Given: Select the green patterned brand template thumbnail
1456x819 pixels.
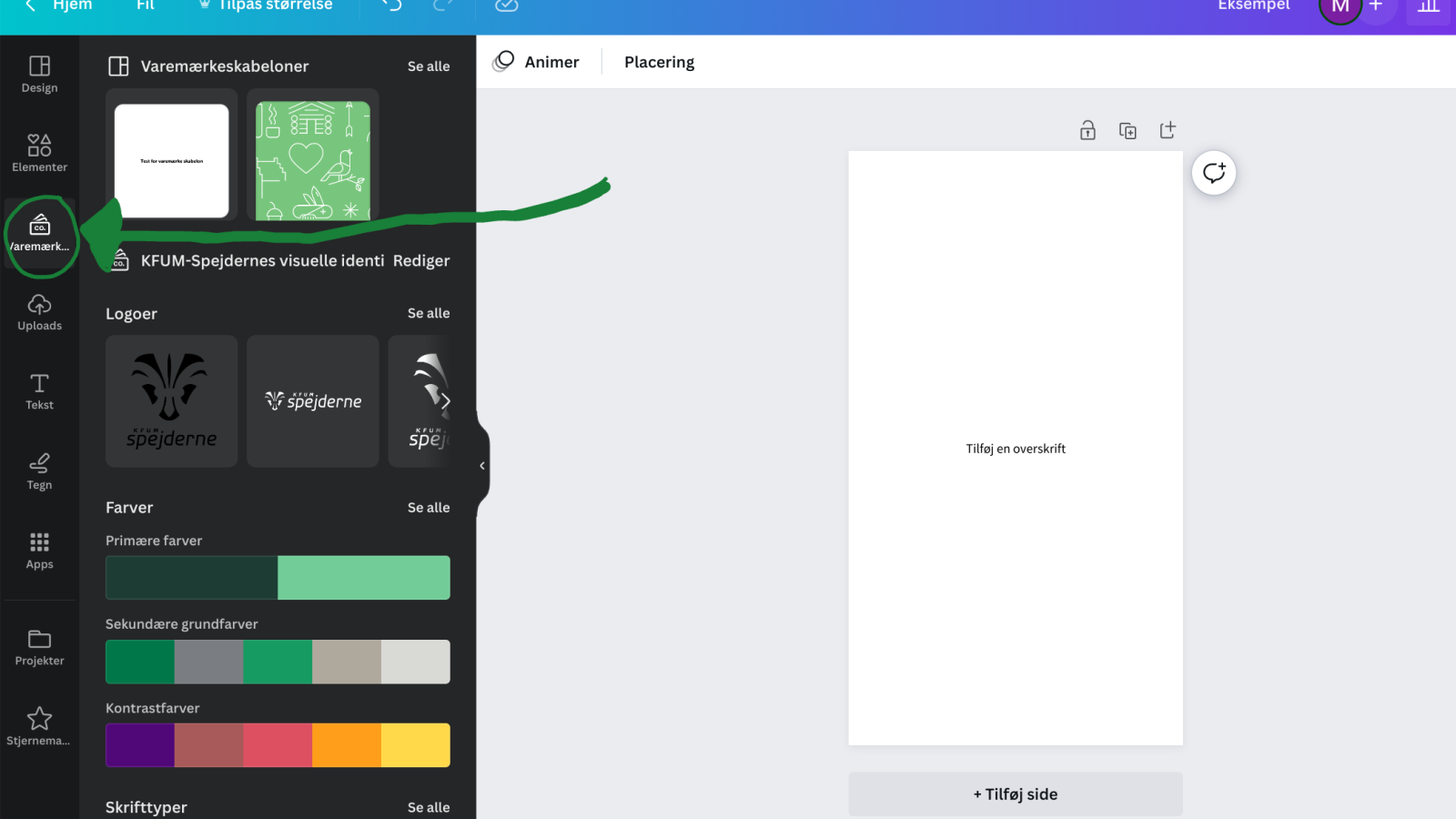Looking at the screenshot, I should 312,160.
